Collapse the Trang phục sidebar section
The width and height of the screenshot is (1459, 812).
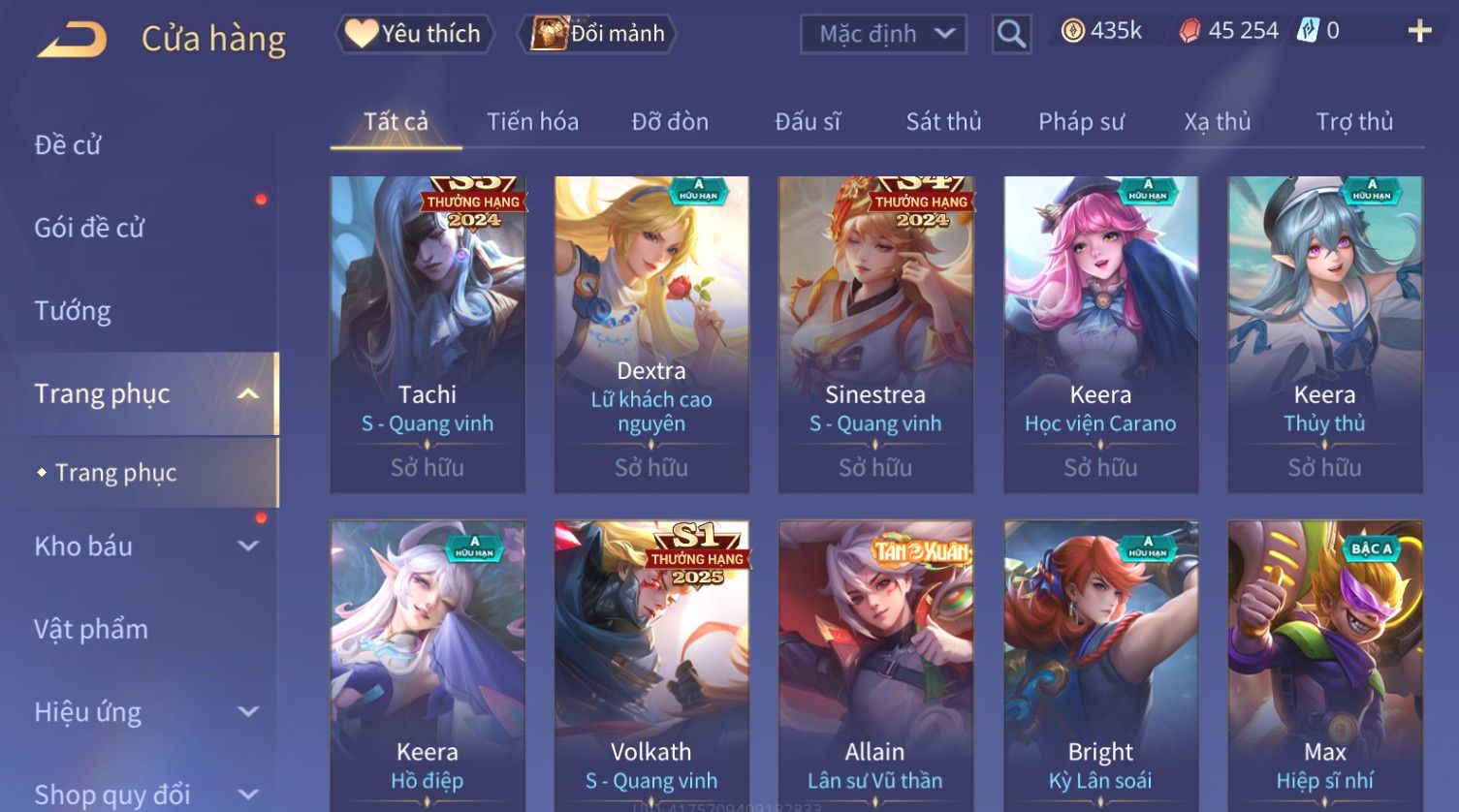coord(248,393)
